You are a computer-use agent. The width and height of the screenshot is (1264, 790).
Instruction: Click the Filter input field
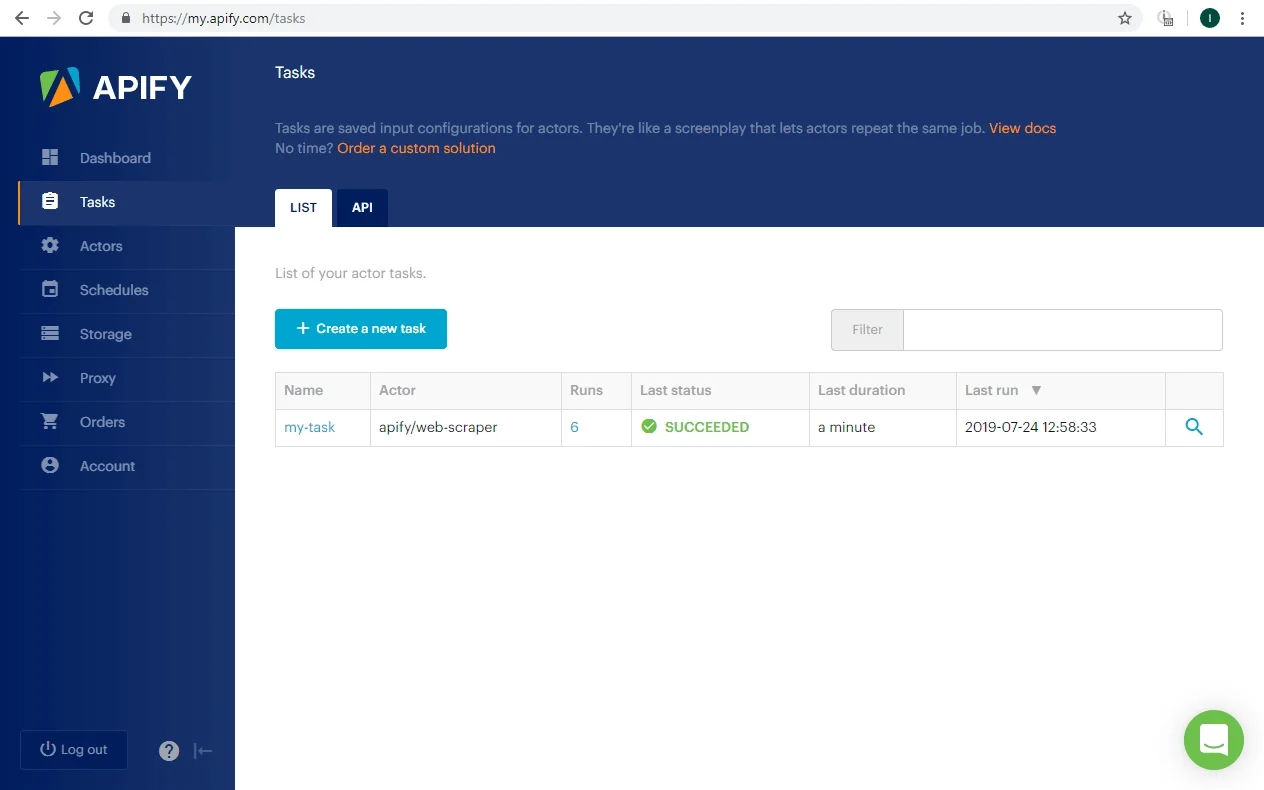1062,330
